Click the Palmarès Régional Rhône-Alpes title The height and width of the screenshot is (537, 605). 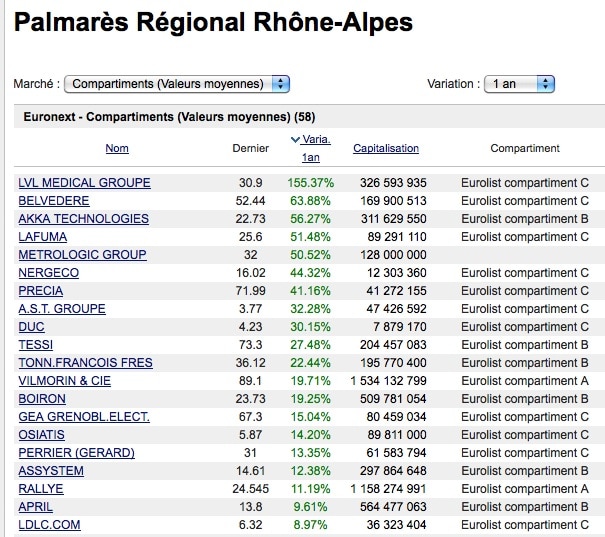click(213, 22)
